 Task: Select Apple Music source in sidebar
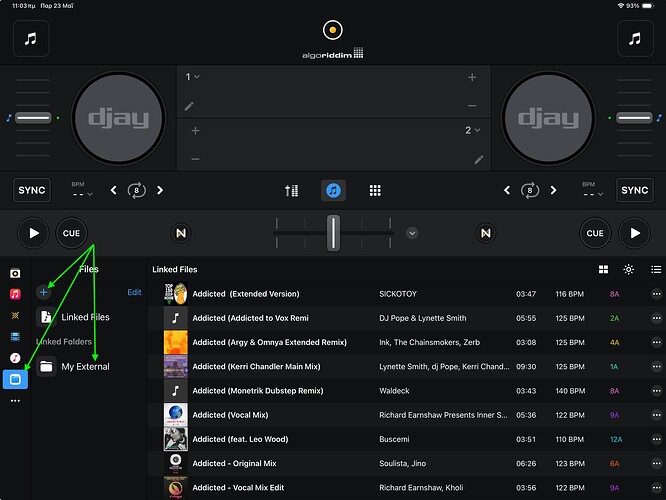click(15, 294)
